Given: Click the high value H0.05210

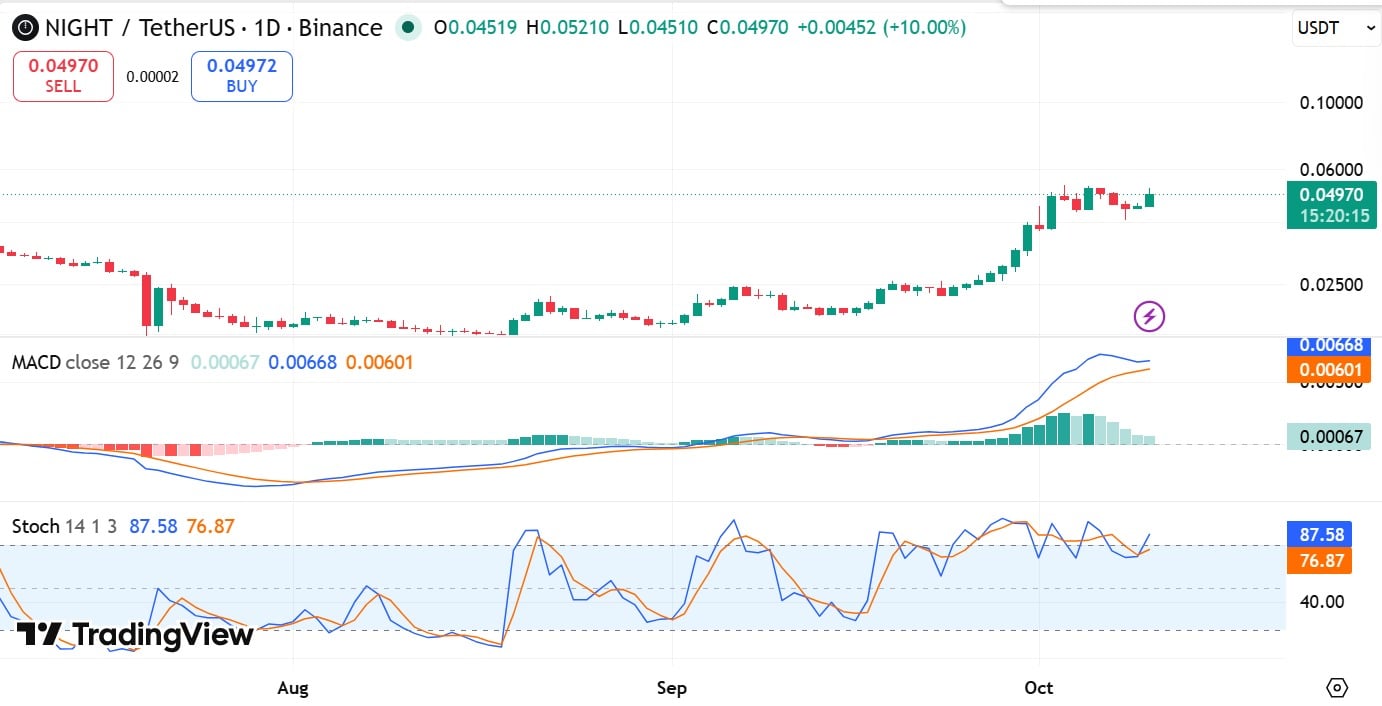Looking at the screenshot, I should coord(567,28).
